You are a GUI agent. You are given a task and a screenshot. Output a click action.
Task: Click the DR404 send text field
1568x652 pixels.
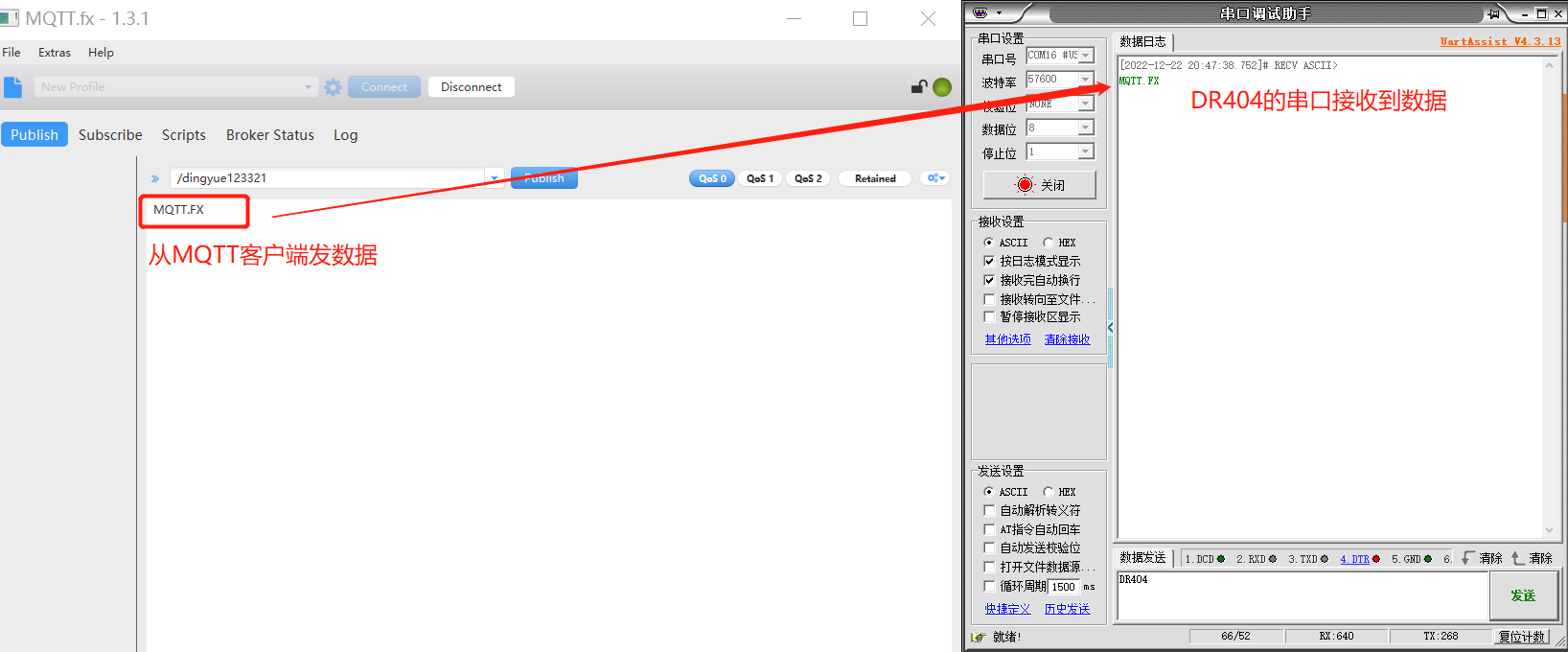point(1302,596)
